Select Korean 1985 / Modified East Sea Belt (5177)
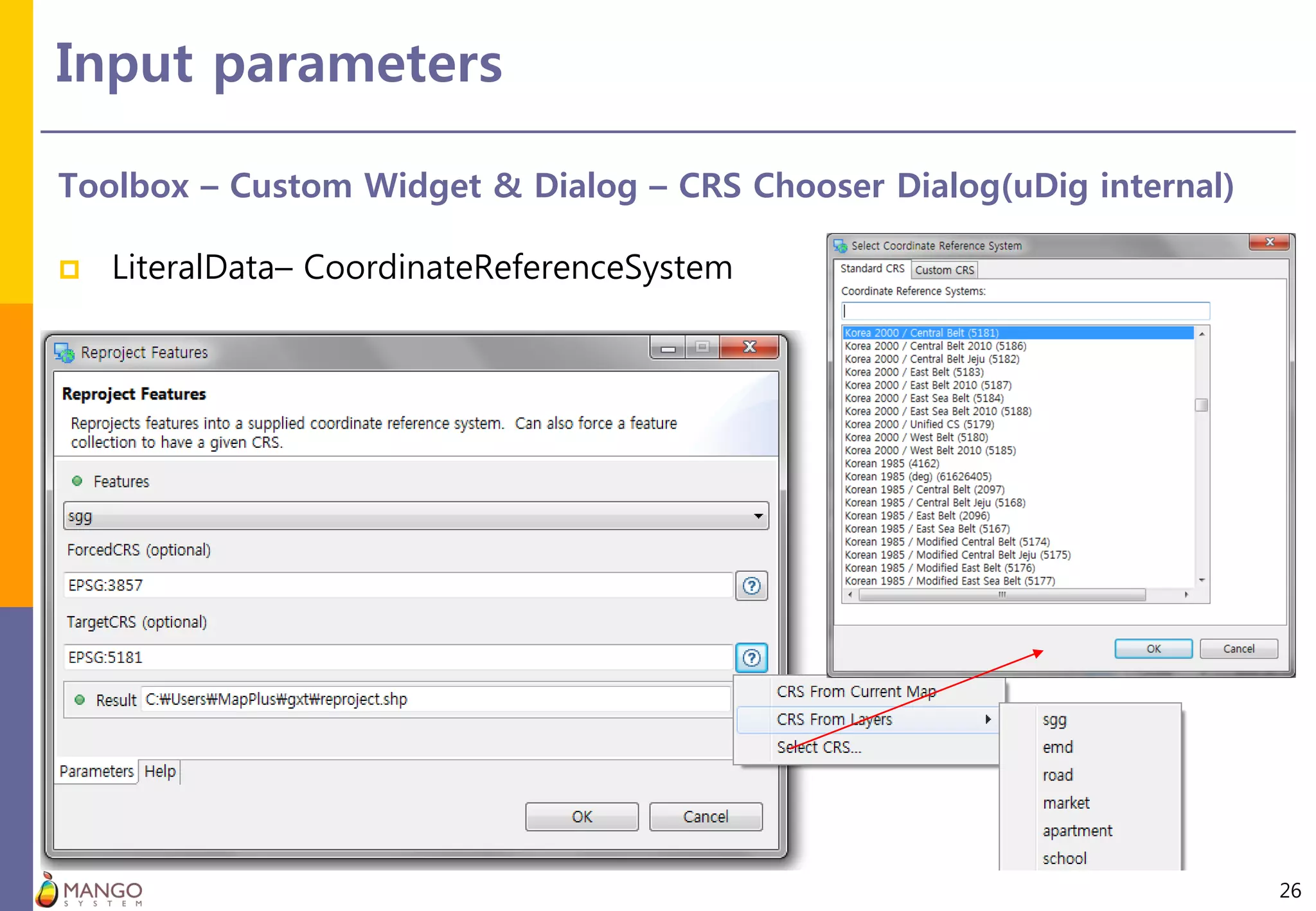Image resolution: width=1316 pixels, height=911 pixels. coord(949,581)
